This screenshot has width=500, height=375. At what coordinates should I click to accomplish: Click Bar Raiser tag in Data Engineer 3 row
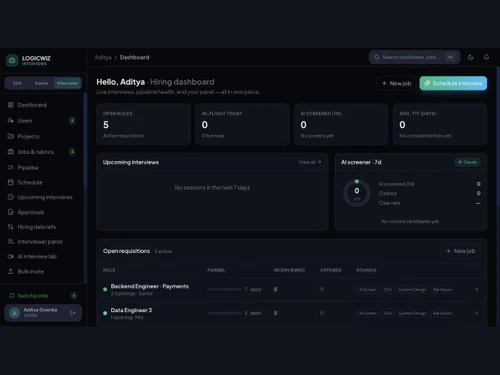(442, 313)
